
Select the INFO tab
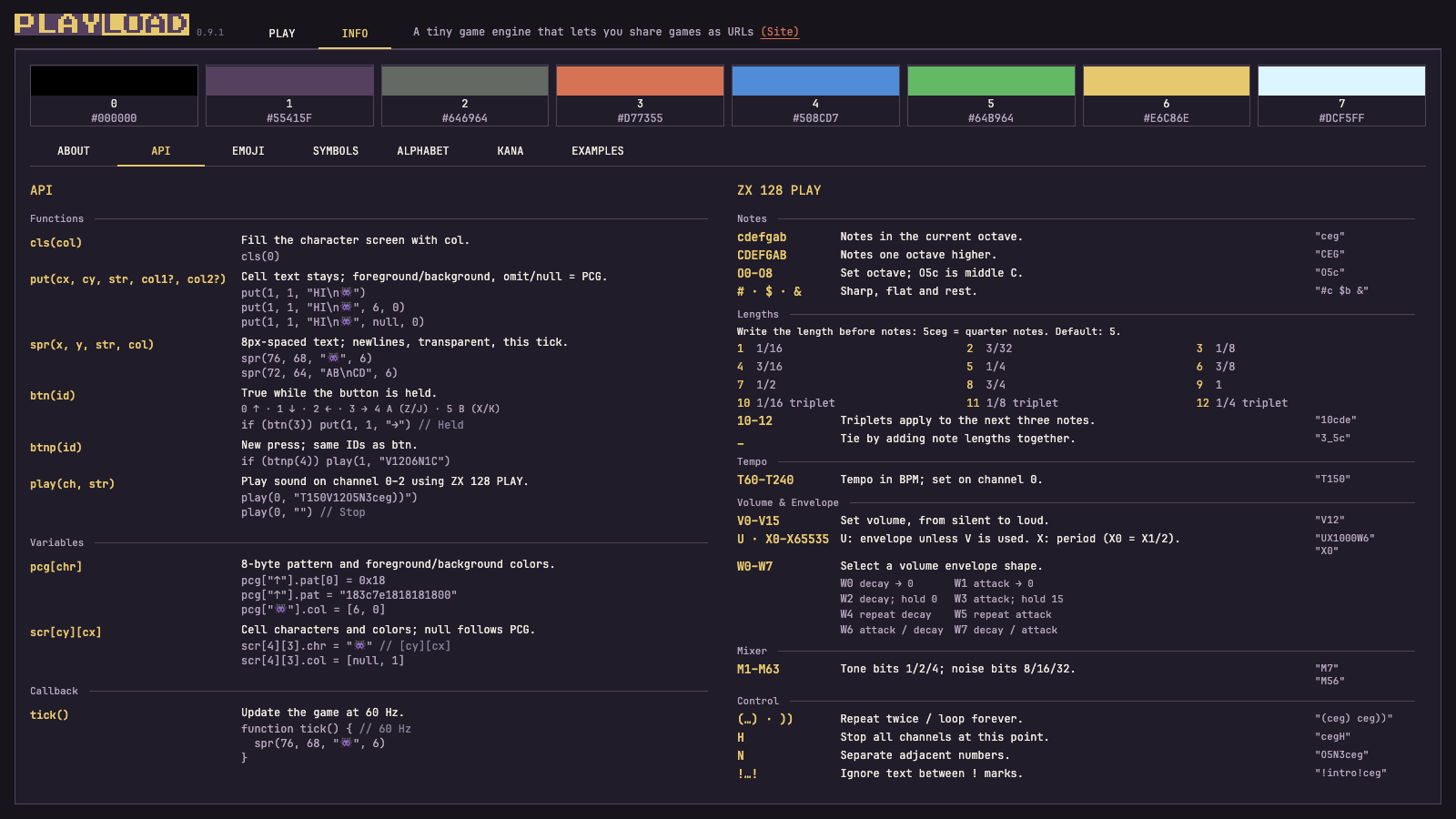355,34
